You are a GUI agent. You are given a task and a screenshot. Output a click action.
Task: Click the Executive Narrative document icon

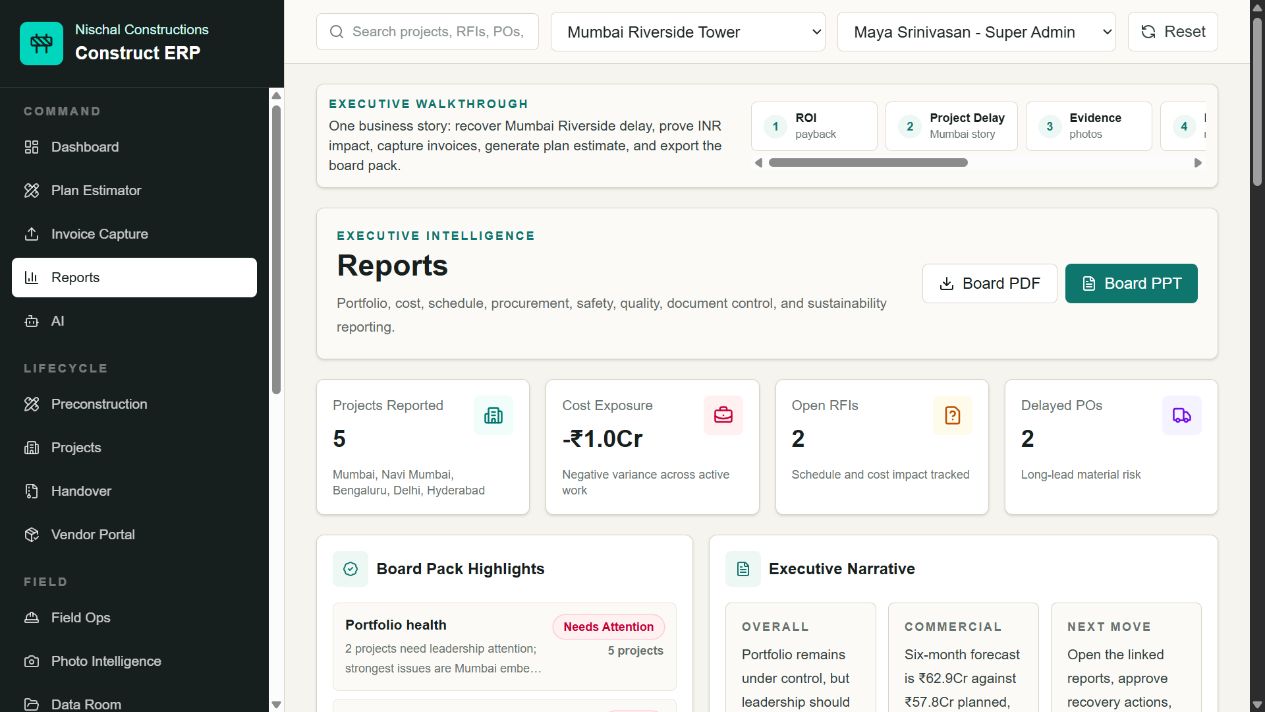click(743, 569)
